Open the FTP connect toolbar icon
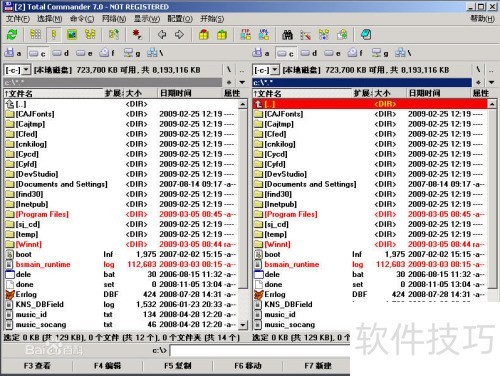The width and height of the screenshot is (500, 376). (246, 35)
